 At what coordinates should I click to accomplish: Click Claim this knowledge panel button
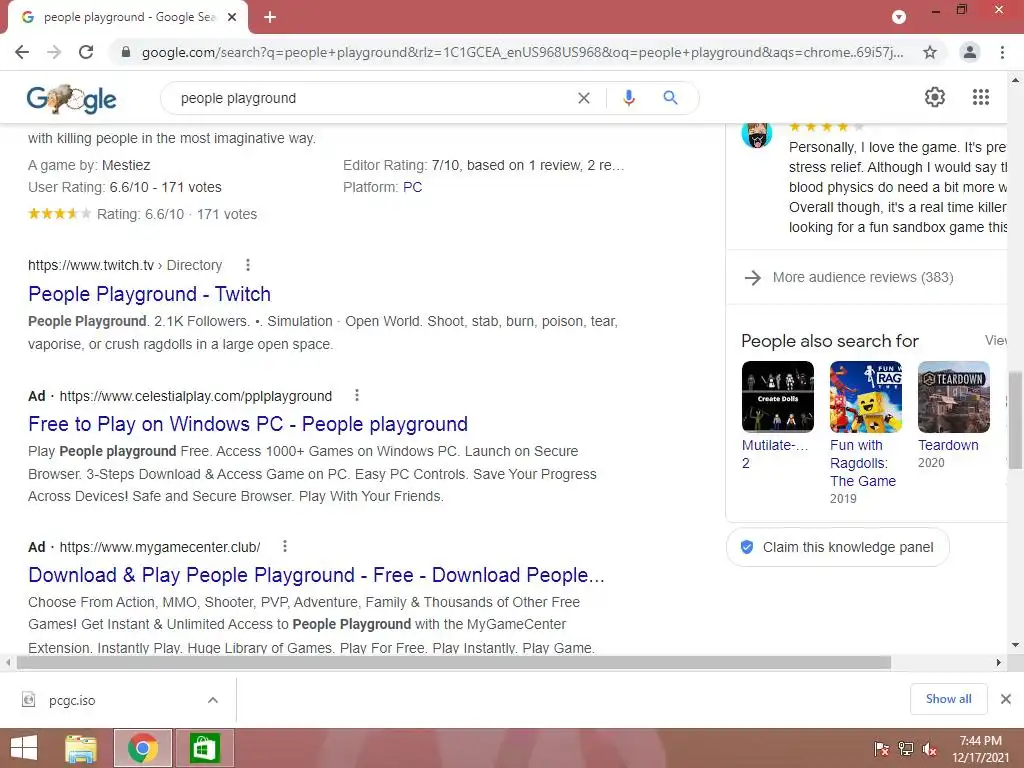[x=838, y=547]
